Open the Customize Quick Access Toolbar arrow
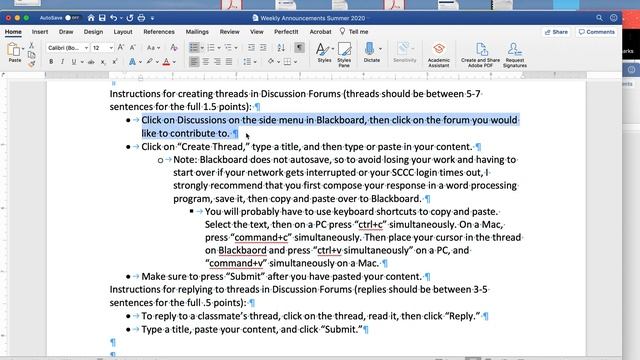The height and width of the screenshot is (360, 640). (x=152, y=18)
